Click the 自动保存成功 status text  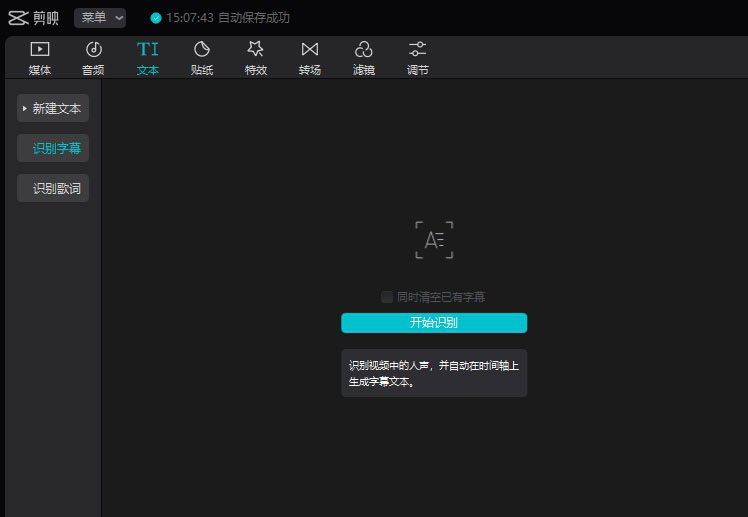point(254,18)
